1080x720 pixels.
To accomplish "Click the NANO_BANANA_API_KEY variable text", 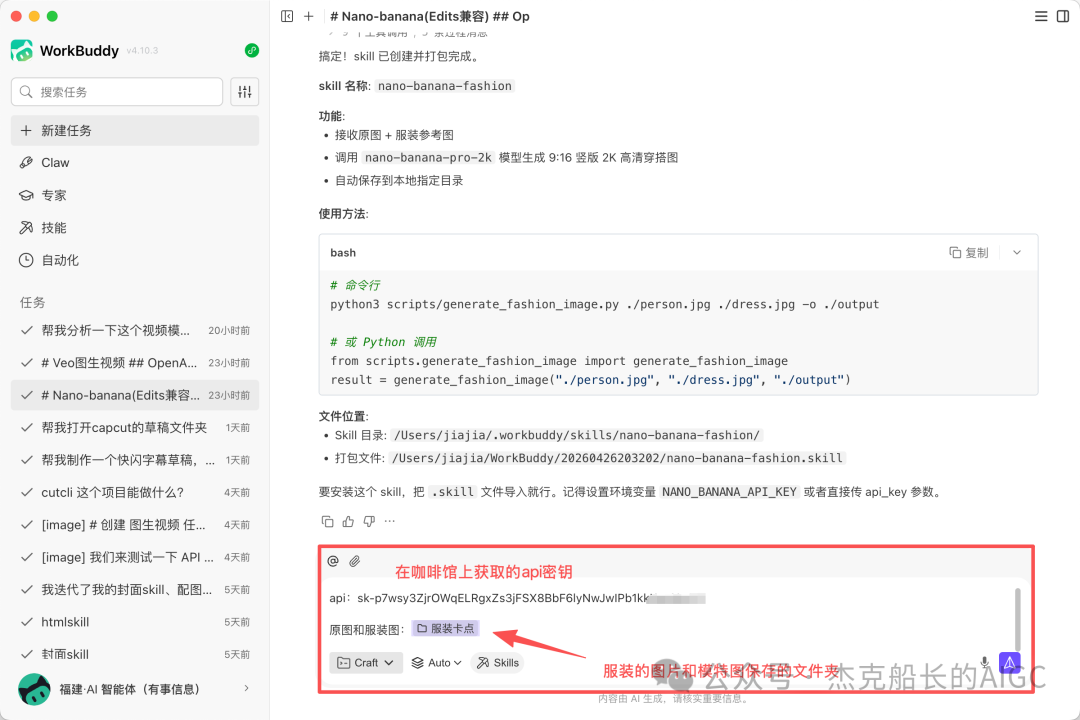I will point(729,492).
